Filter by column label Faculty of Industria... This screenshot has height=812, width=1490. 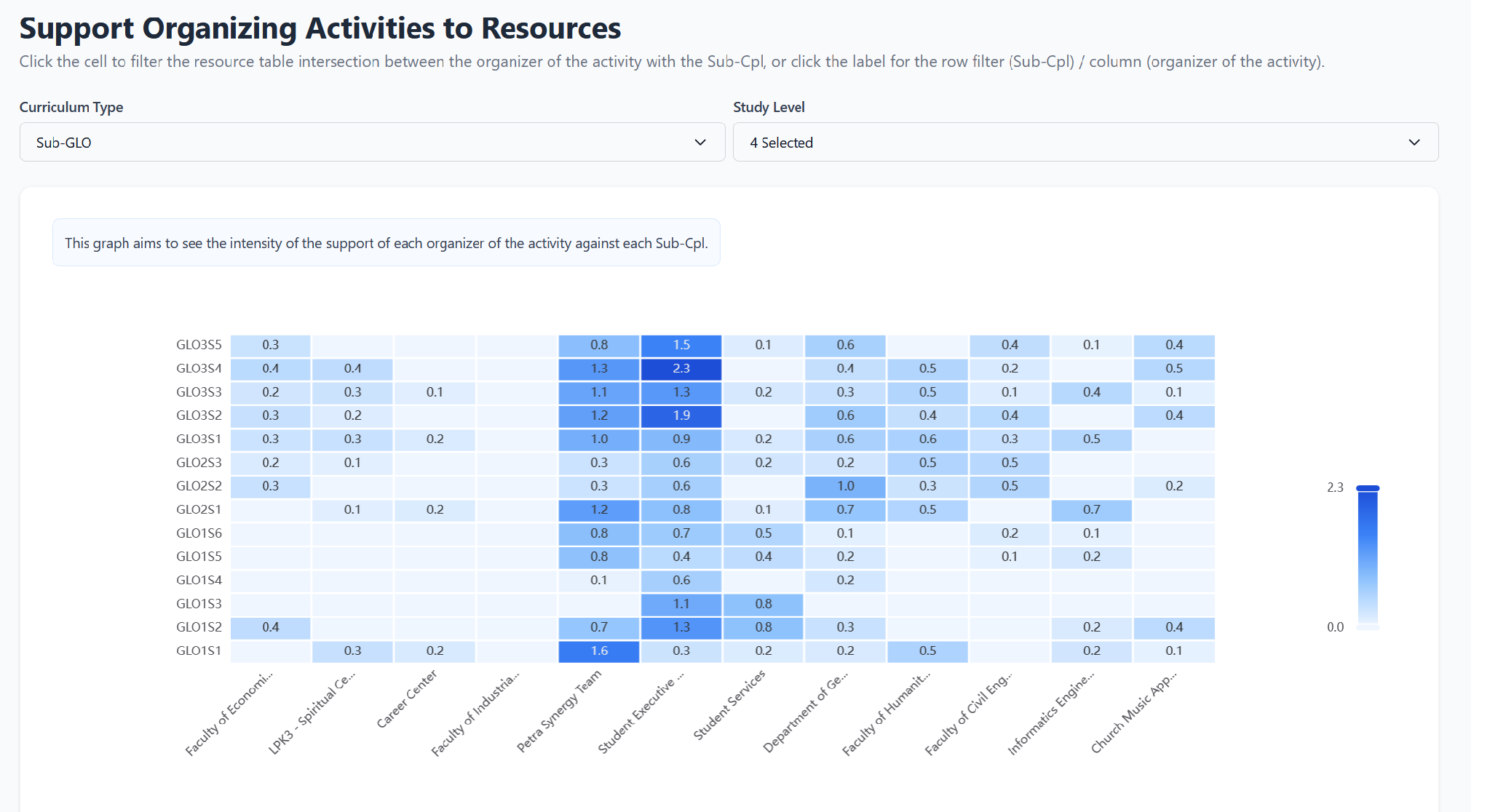[x=475, y=713]
